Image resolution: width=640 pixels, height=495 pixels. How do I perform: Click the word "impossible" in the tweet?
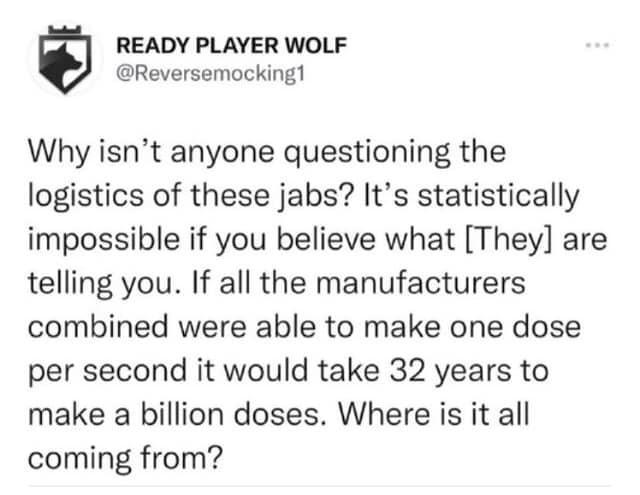[104, 240]
